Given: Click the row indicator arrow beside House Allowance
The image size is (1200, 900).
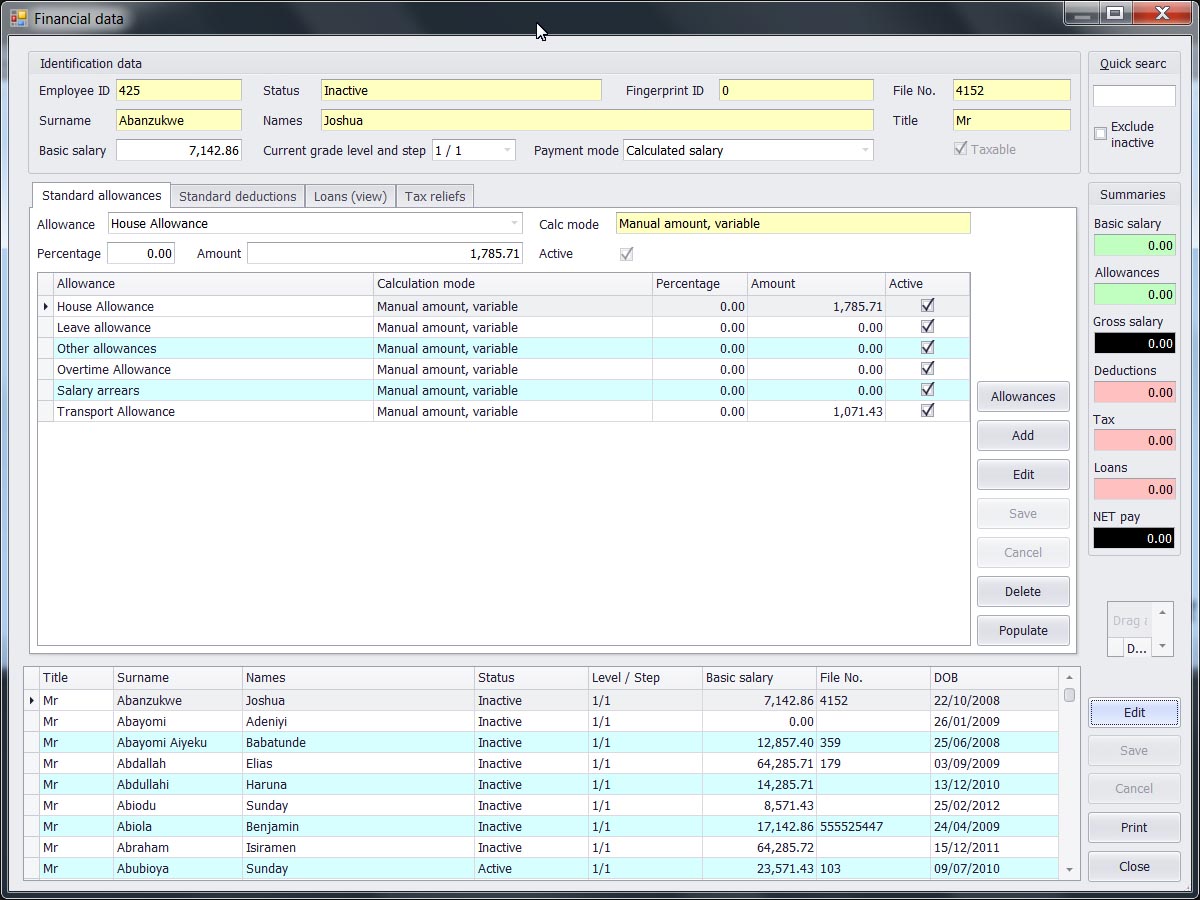Looking at the screenshot, I should click(x=46, y=307).
